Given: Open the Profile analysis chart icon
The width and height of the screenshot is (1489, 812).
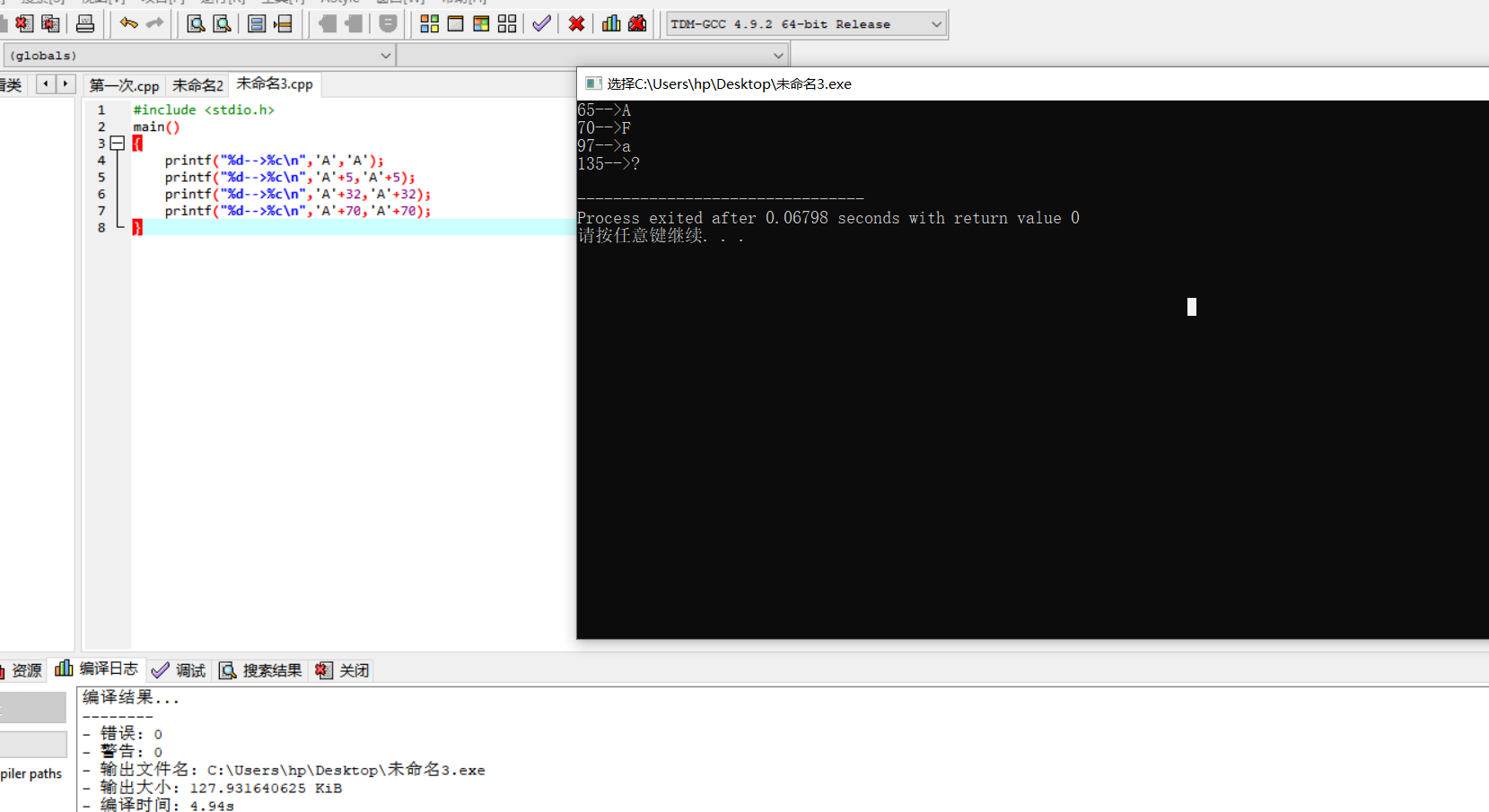Looking at the screenshot, I should point(611,23).
